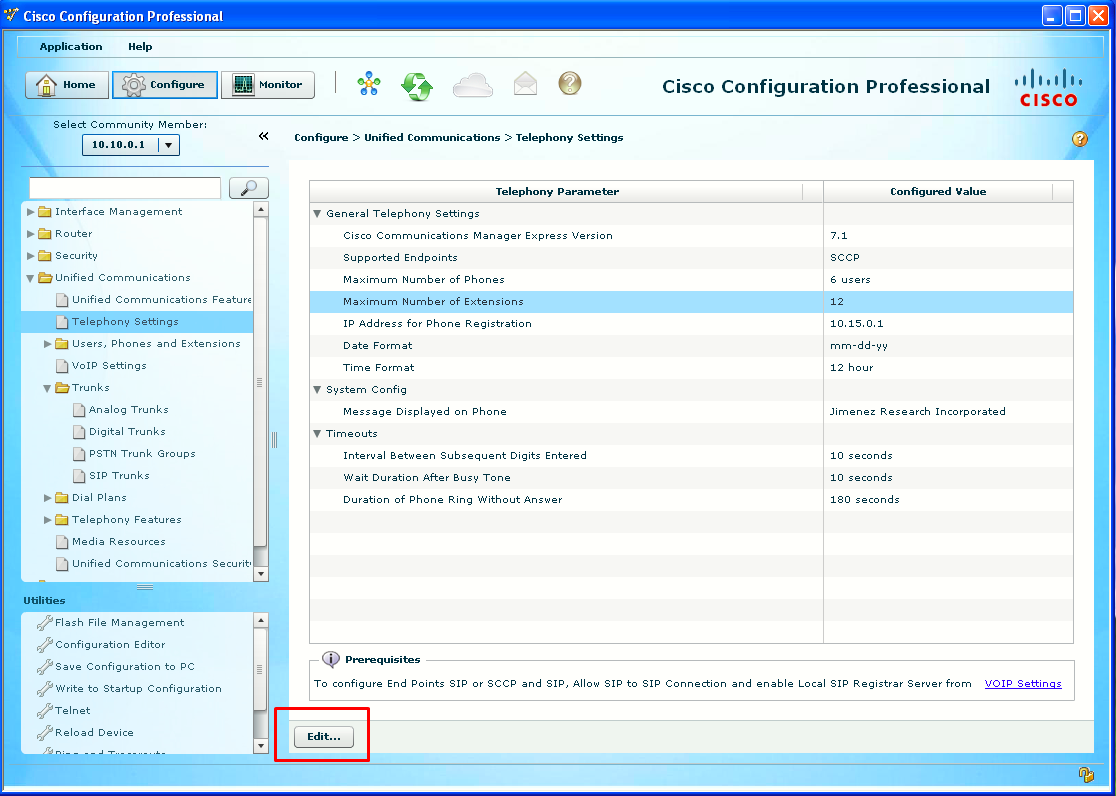Expand the Security folder
This screenshot has width=1116, height=796.
point(31,256)
